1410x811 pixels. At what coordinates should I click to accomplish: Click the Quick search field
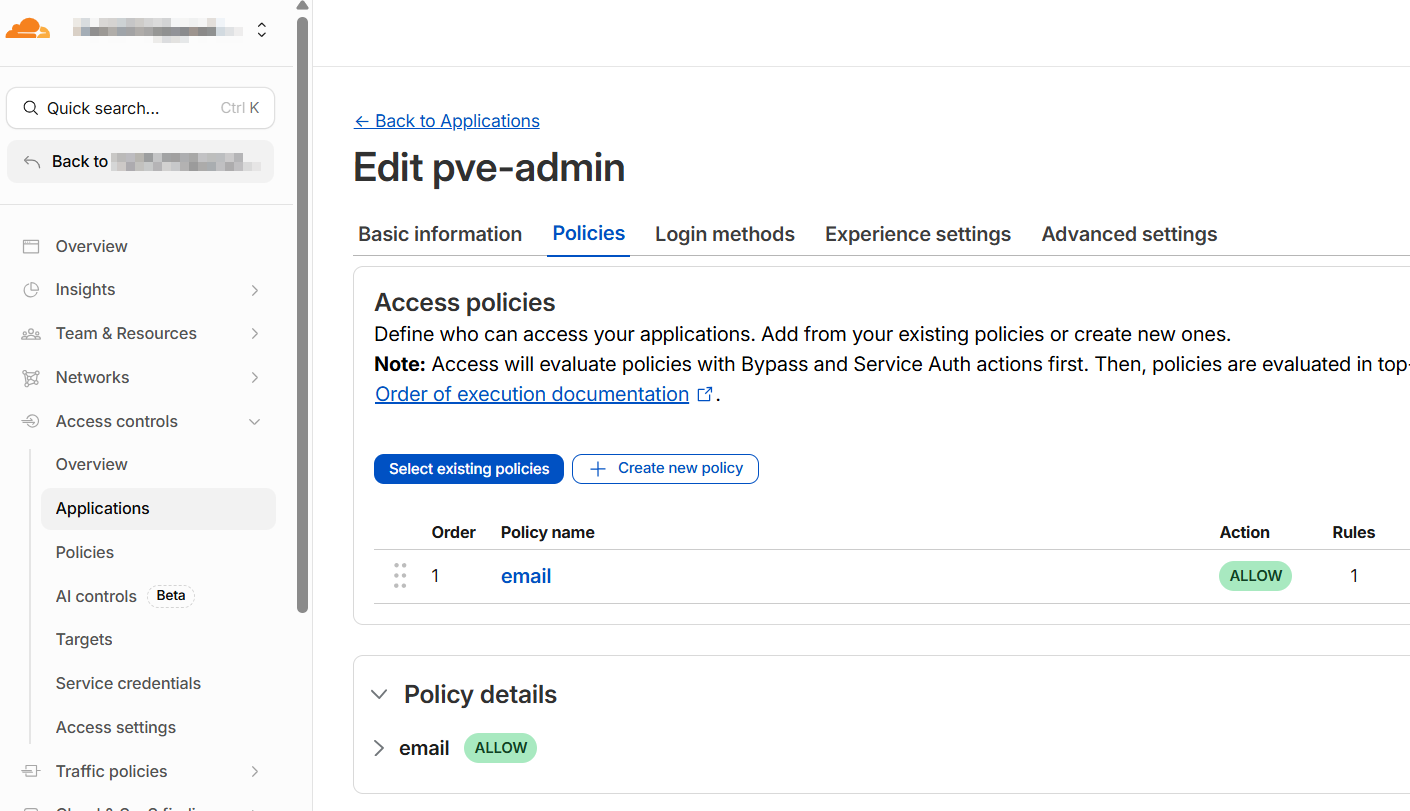pos(141,108)
